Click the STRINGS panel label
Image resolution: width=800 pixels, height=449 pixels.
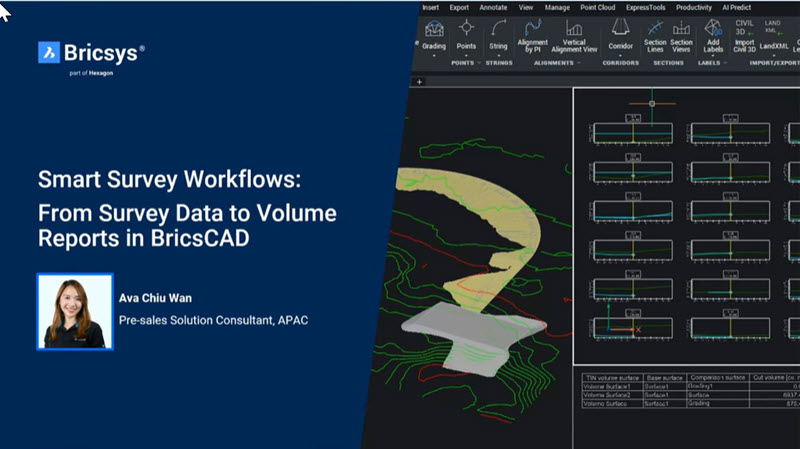[x=499, y=63]
